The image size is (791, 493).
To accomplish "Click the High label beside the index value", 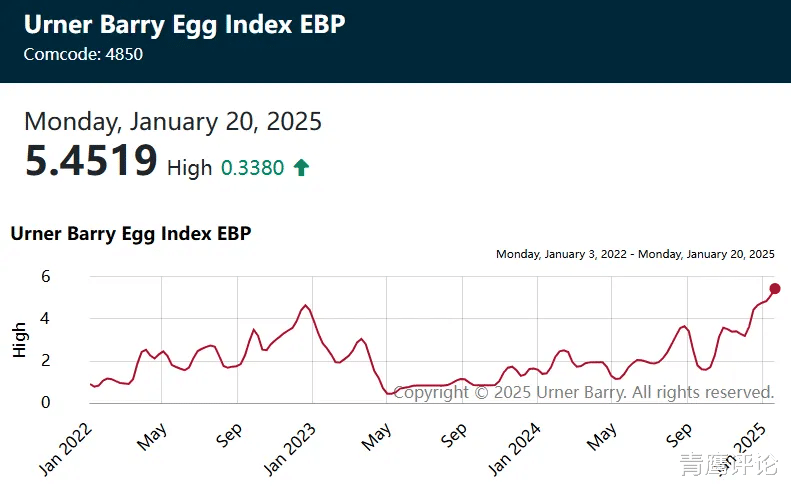I will coord(189,168).
